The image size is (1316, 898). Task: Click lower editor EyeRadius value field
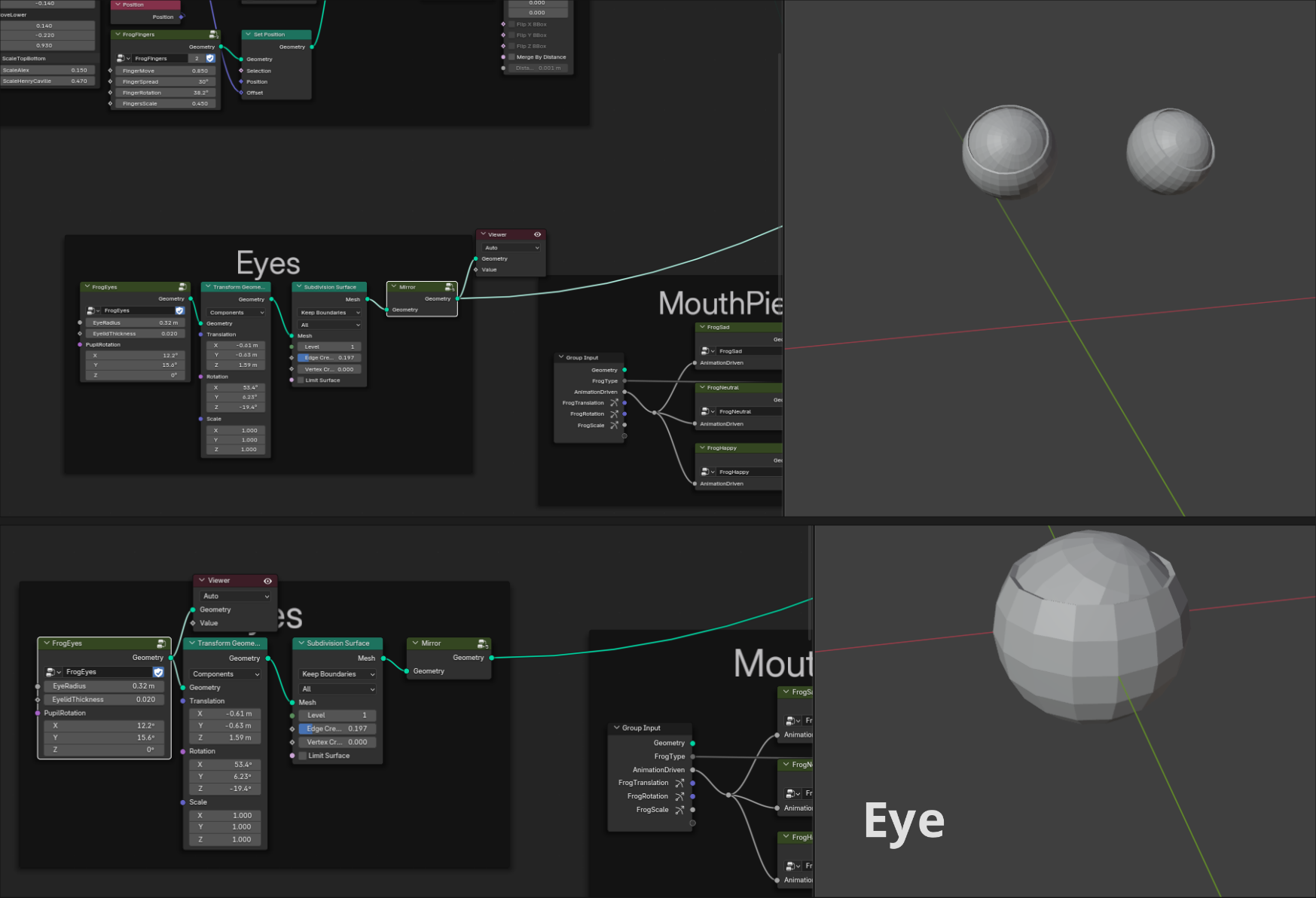coord(104,686)
